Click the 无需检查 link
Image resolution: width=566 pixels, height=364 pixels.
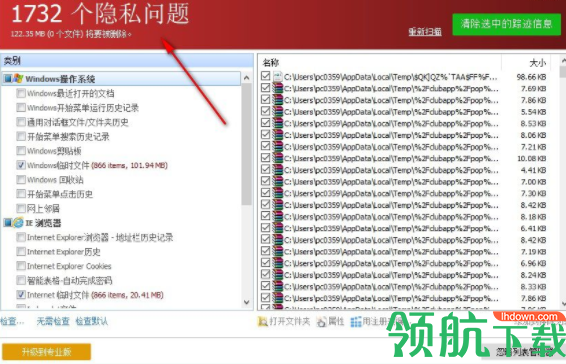pos(53,321)
